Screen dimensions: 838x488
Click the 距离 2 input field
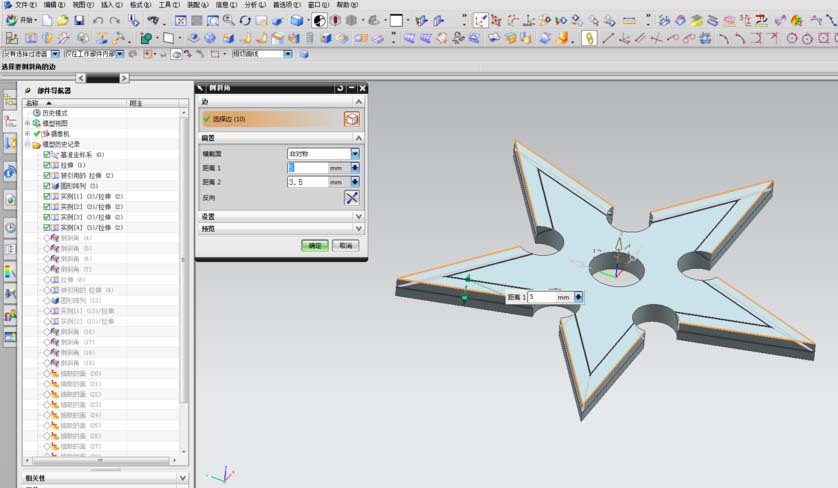(307, 182)
